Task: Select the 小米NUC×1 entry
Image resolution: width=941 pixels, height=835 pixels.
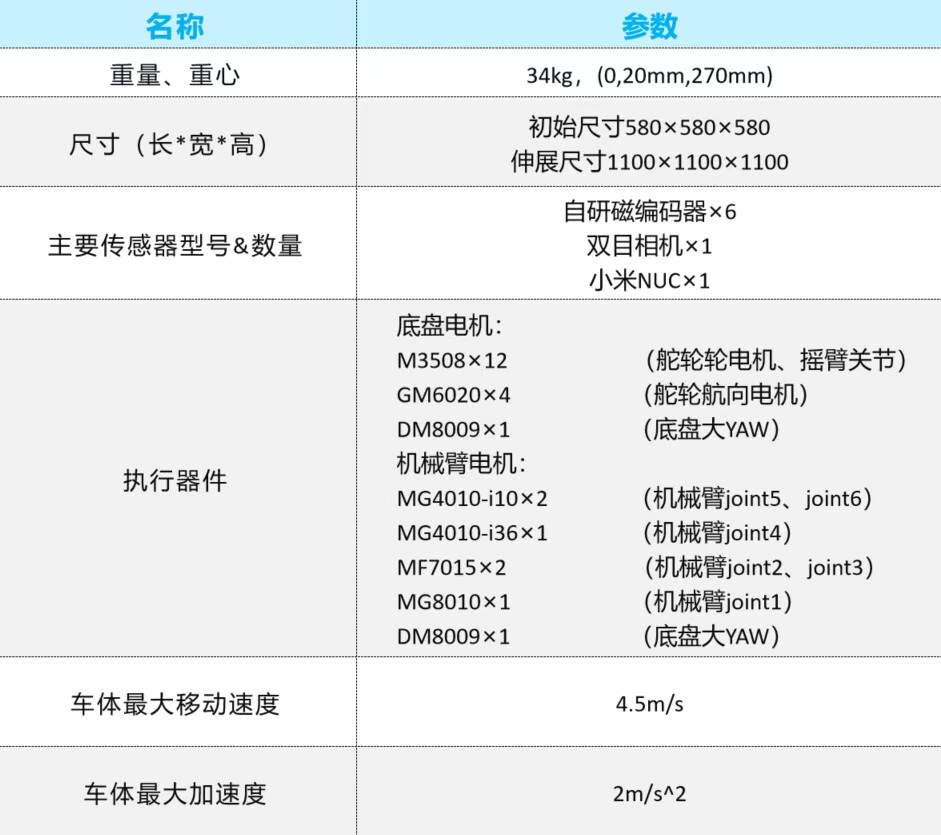Action: coord(649,280)
